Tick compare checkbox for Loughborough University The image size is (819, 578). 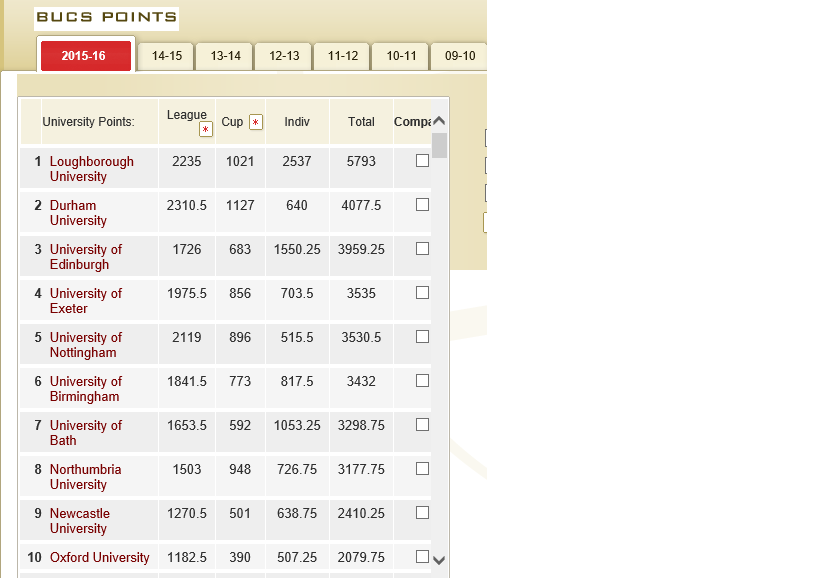423,161
